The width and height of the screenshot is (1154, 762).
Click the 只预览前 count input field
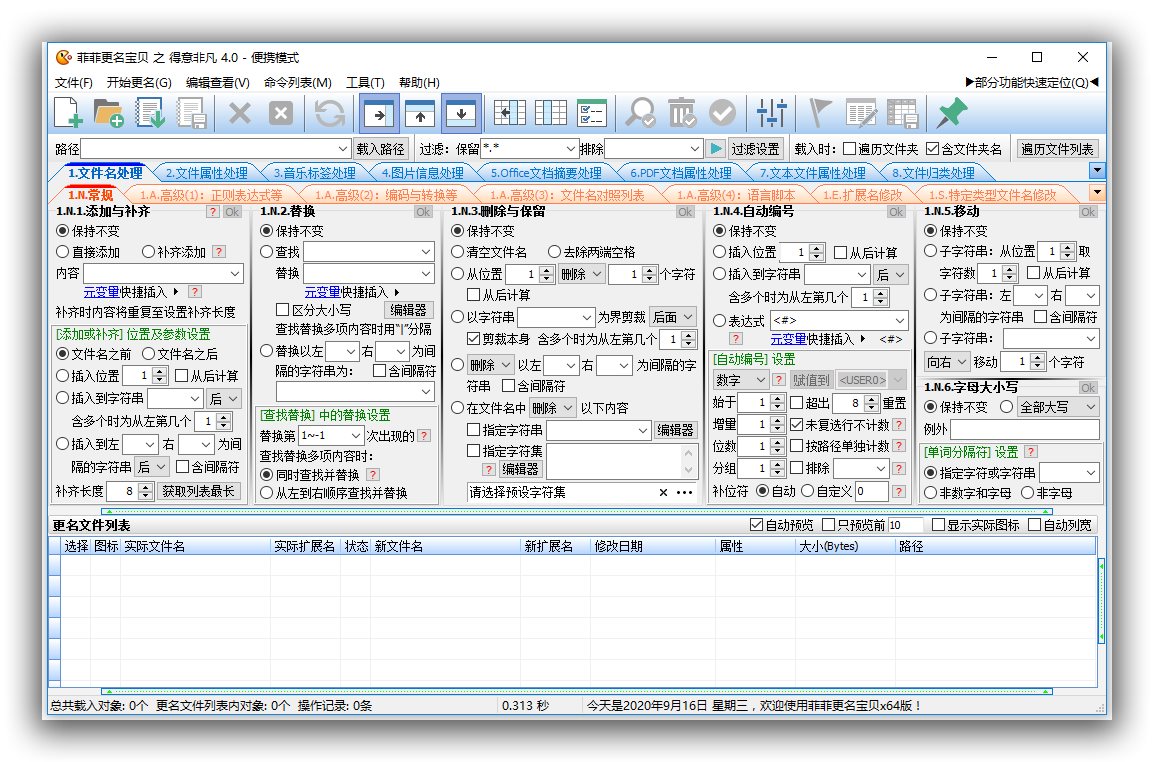coord(905,525)
